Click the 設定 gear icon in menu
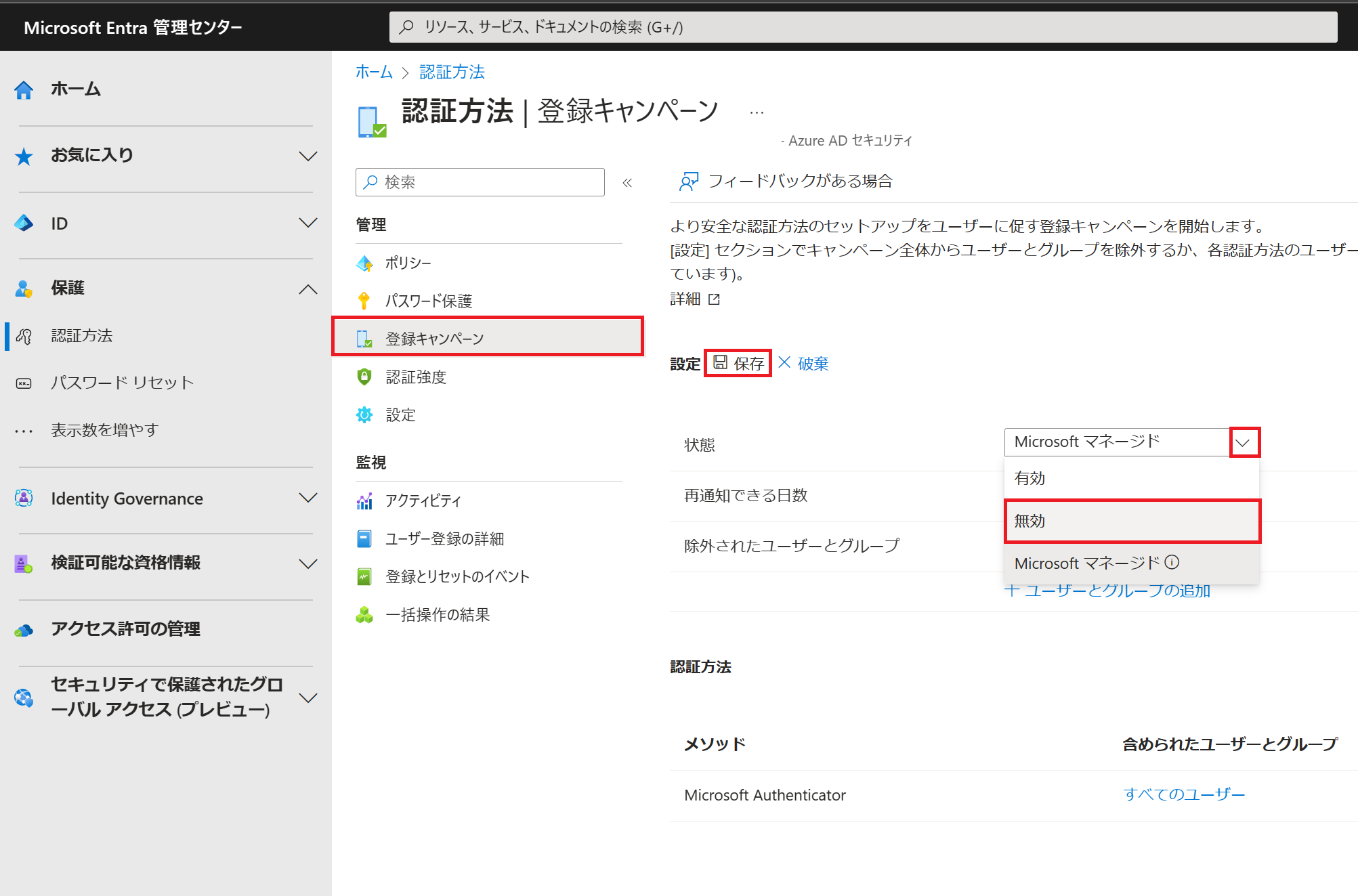This screenshot has width=1358, height=896. [364, 414]
